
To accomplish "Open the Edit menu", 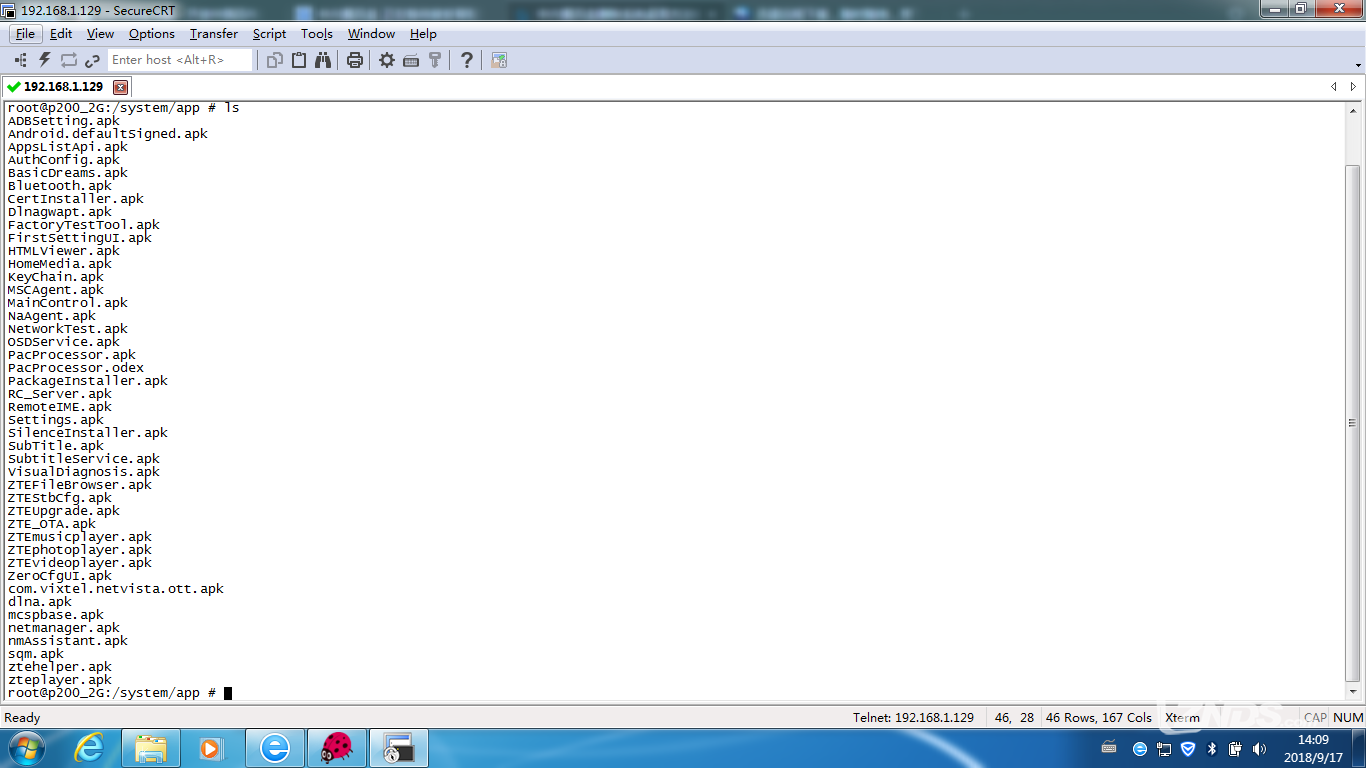I will tap(61, 34).
